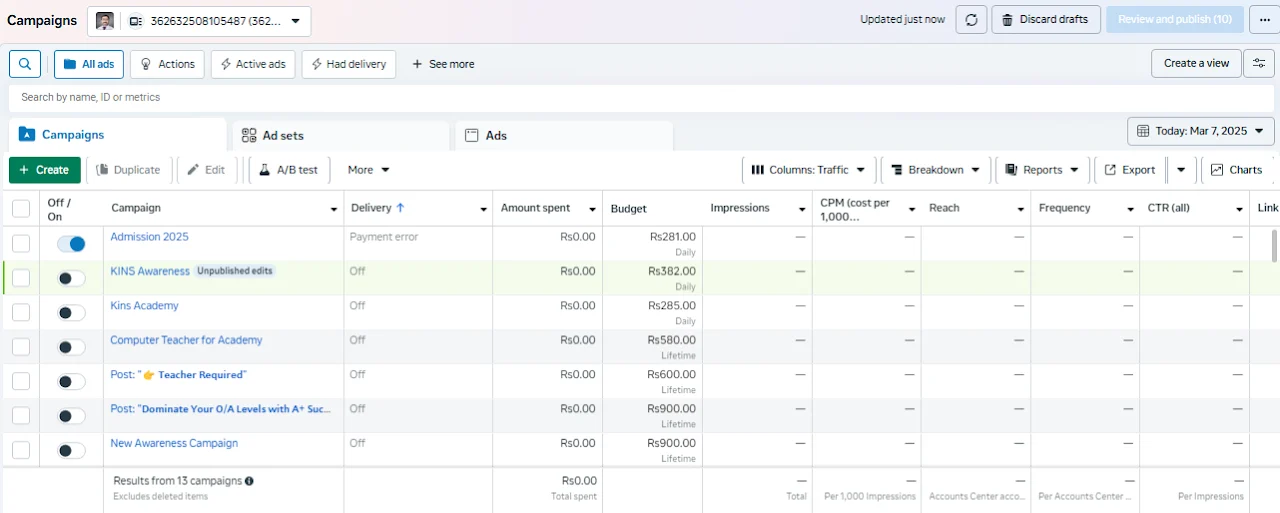Viewport: 1280px width, 513px height.
Task: Click the search magnifier icon
Action: click(25, 64)
